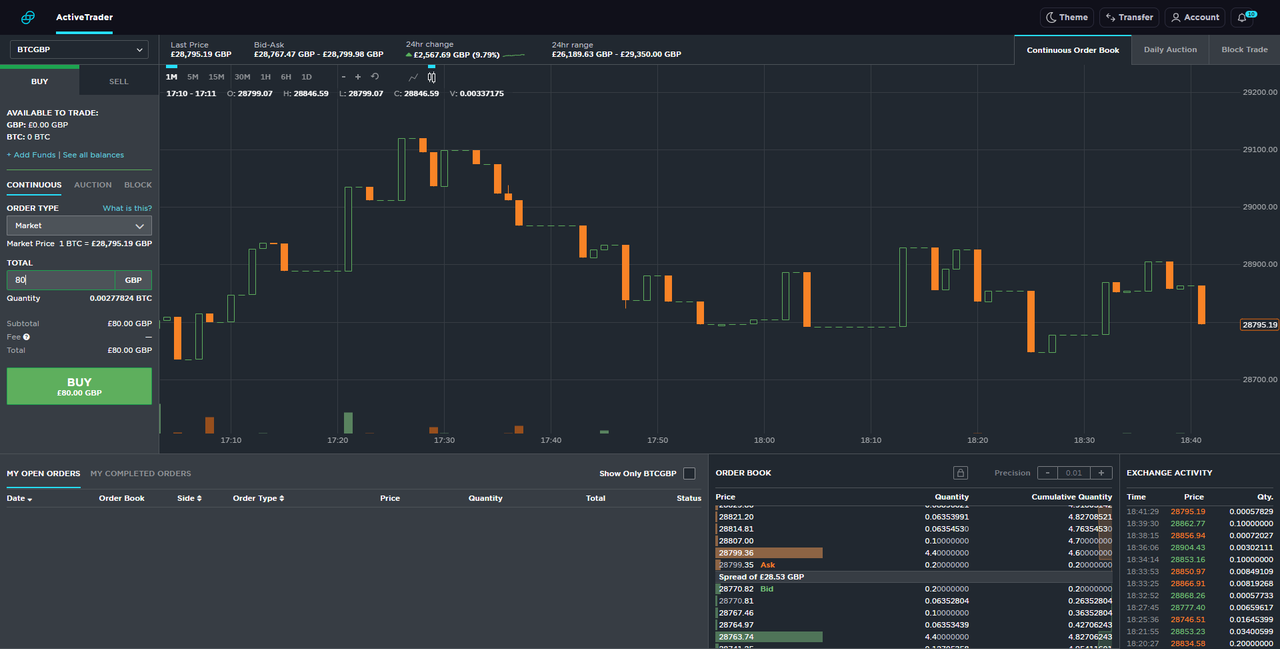Click the Add Funds link
Image resolution: width=1280 pixels, height=649 pixels.
pos(31,155)
